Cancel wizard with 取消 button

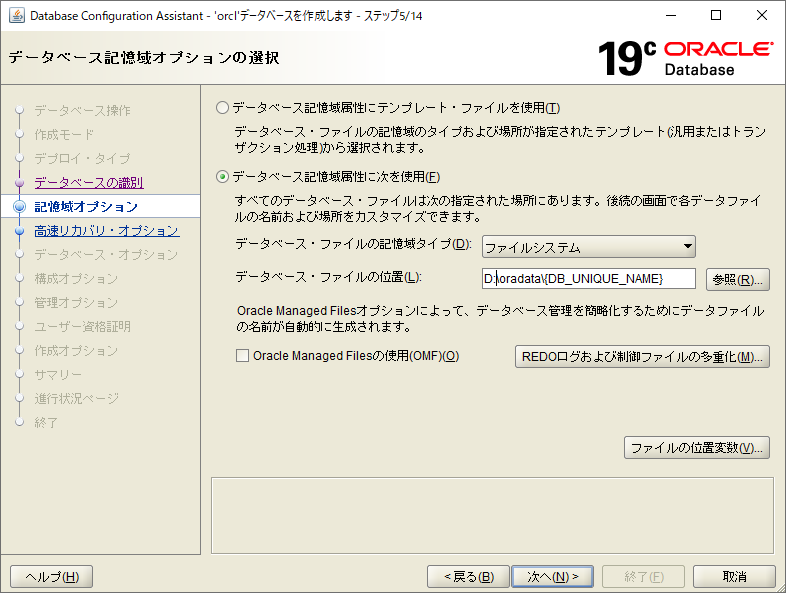click(734, 577)
